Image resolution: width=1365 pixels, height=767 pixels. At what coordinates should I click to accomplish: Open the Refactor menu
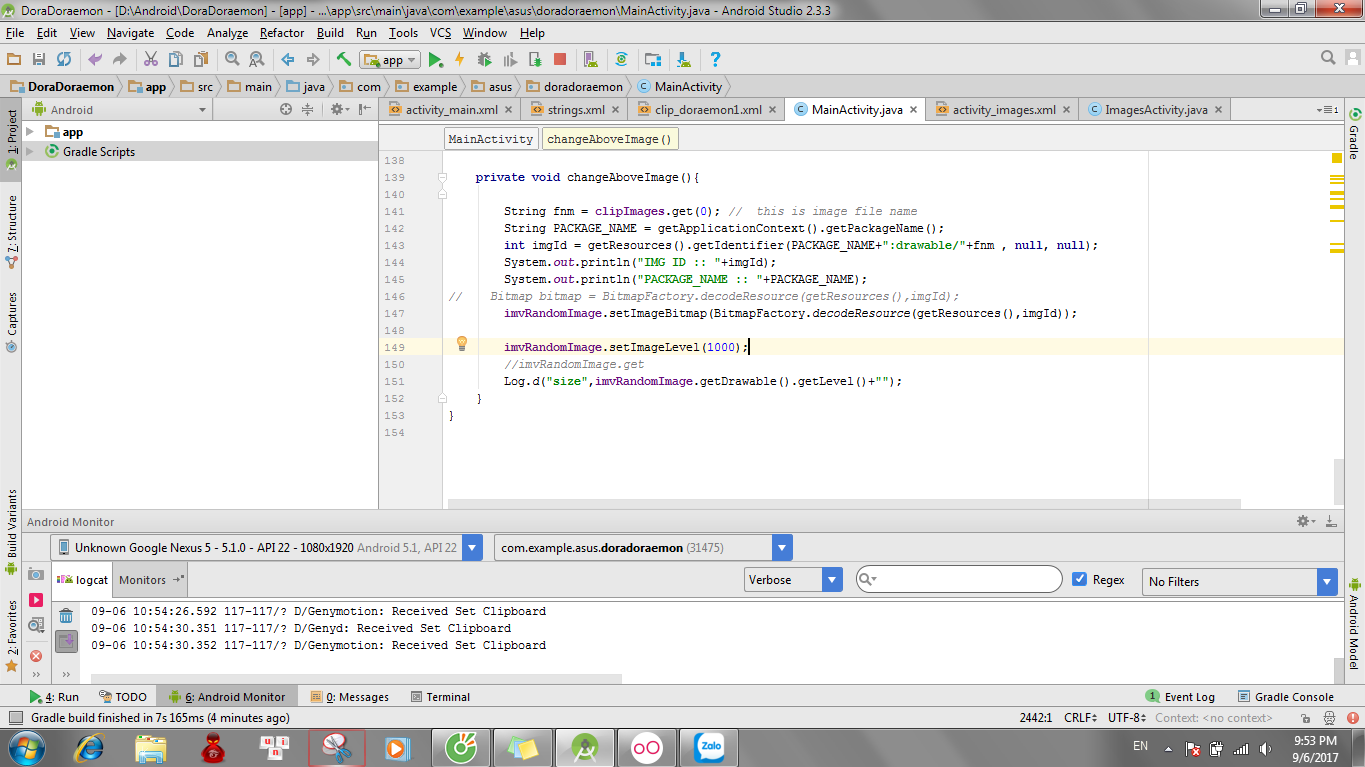tap(282, 33)
